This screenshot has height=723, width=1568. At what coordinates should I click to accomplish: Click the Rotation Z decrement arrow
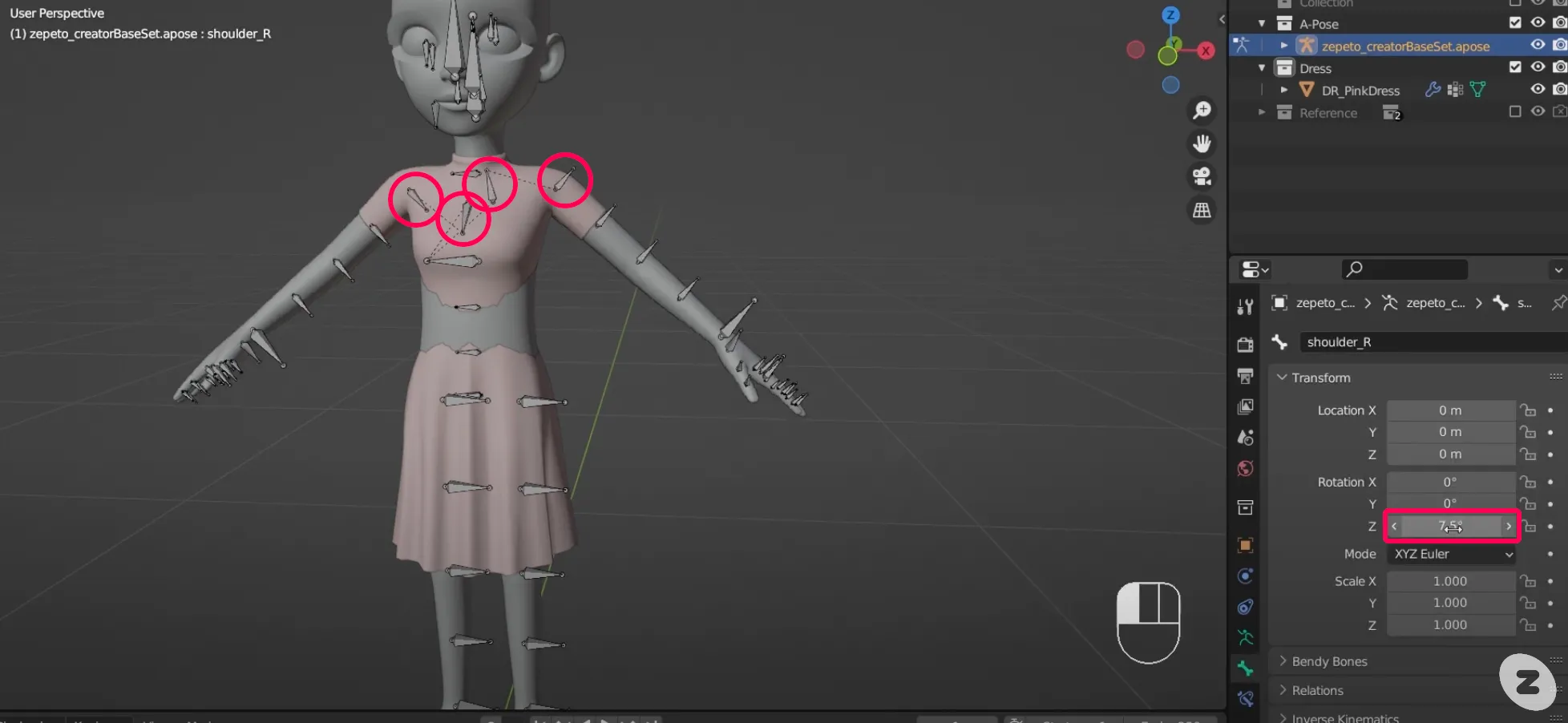click(1395, 527)
